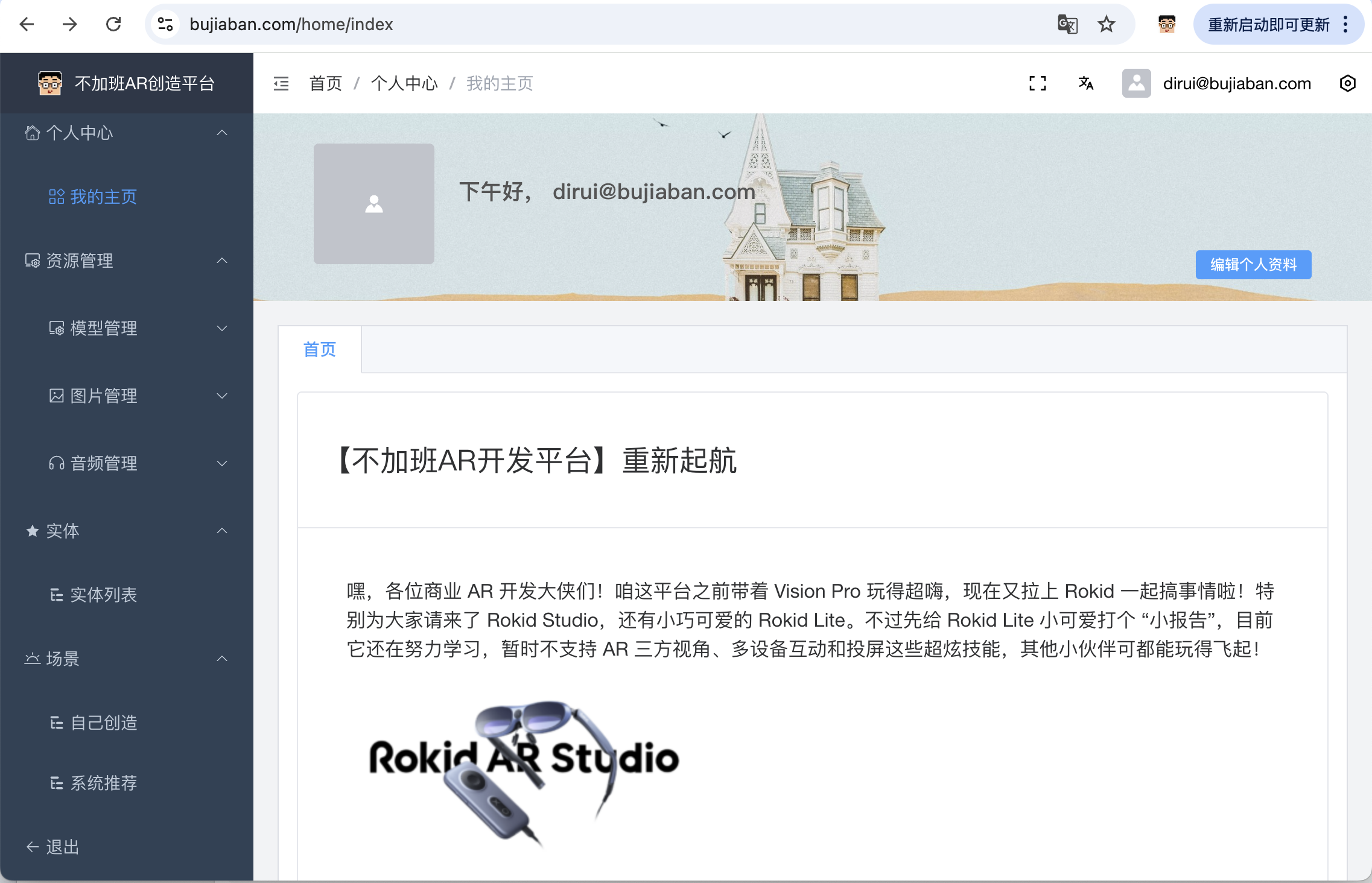Click 不加班AR创造平台 title
The image size is (1372, 883).
tap(145, 83)
